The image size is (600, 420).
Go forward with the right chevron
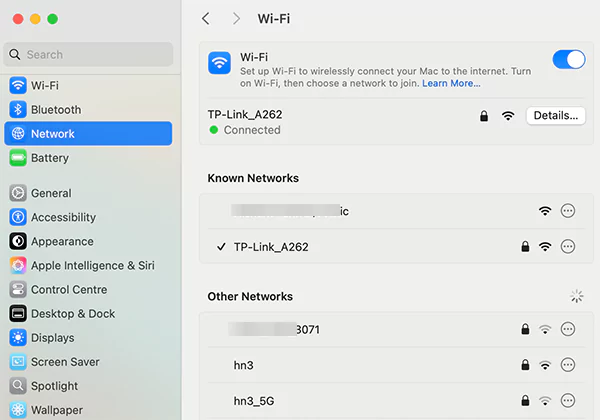[x=236, y=18]
